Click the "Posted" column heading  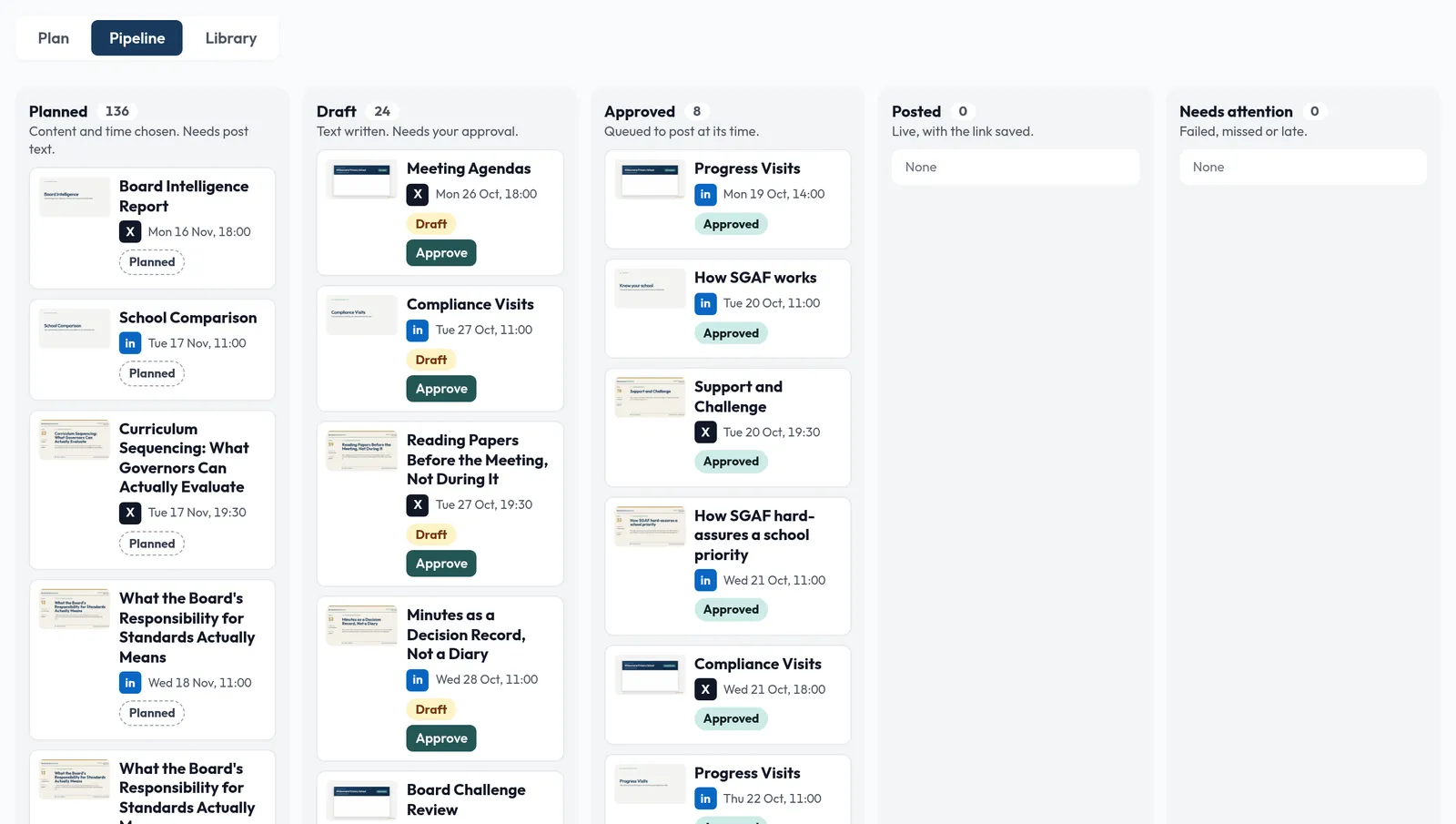(x=916, y=112)
